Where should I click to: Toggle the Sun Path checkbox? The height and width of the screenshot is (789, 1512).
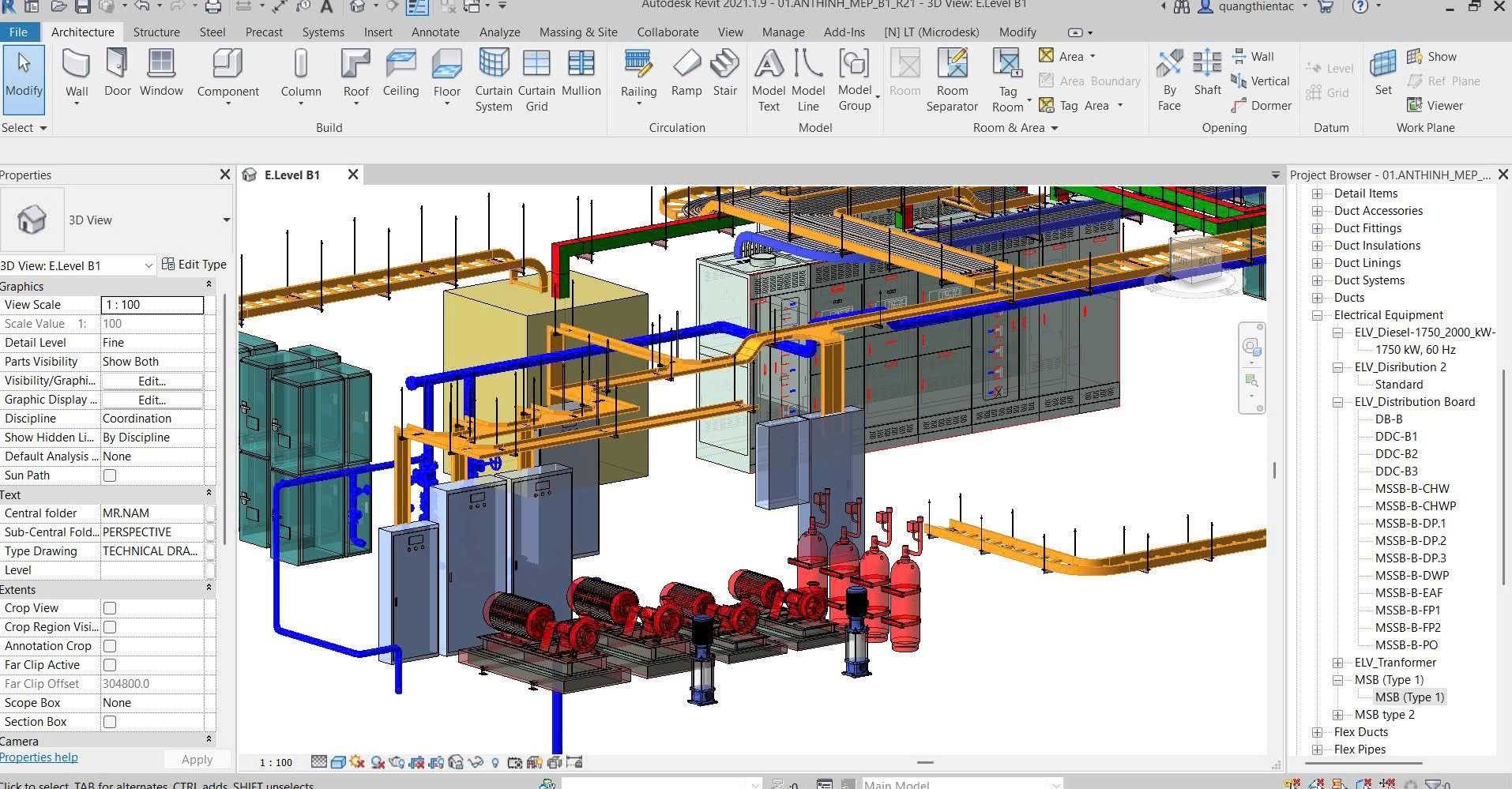pyautogui.click(x=110, y=475)
